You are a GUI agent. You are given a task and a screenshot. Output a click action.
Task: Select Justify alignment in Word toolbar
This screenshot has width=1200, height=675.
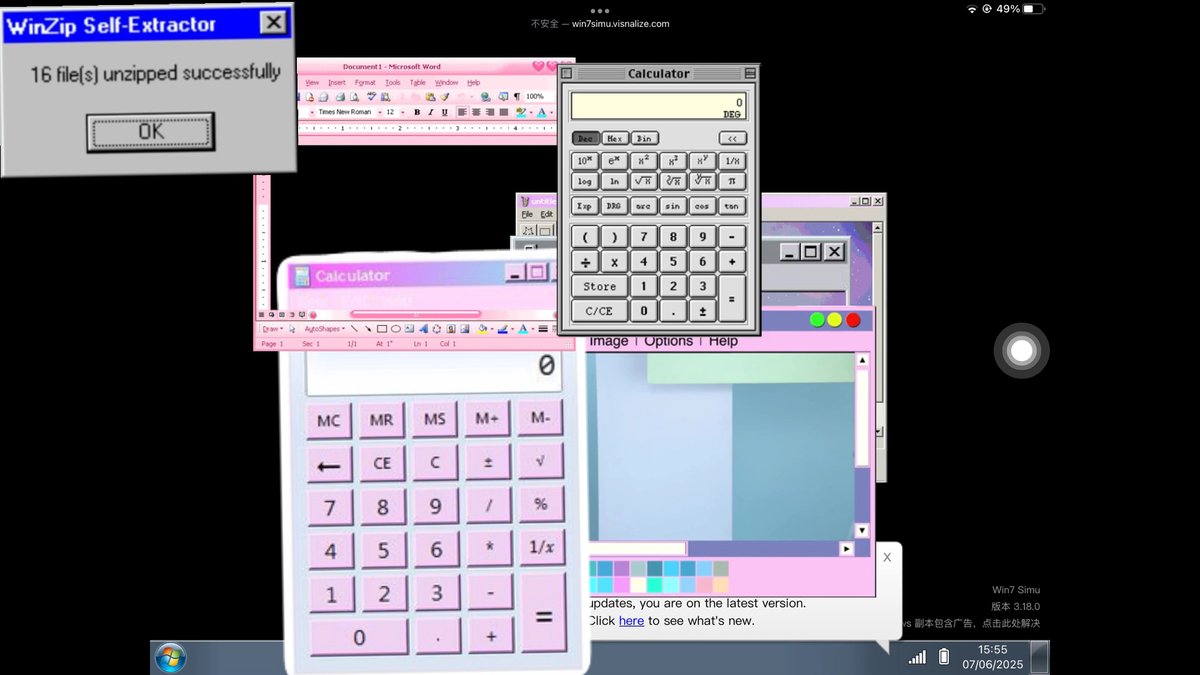[x=504, y=112]
